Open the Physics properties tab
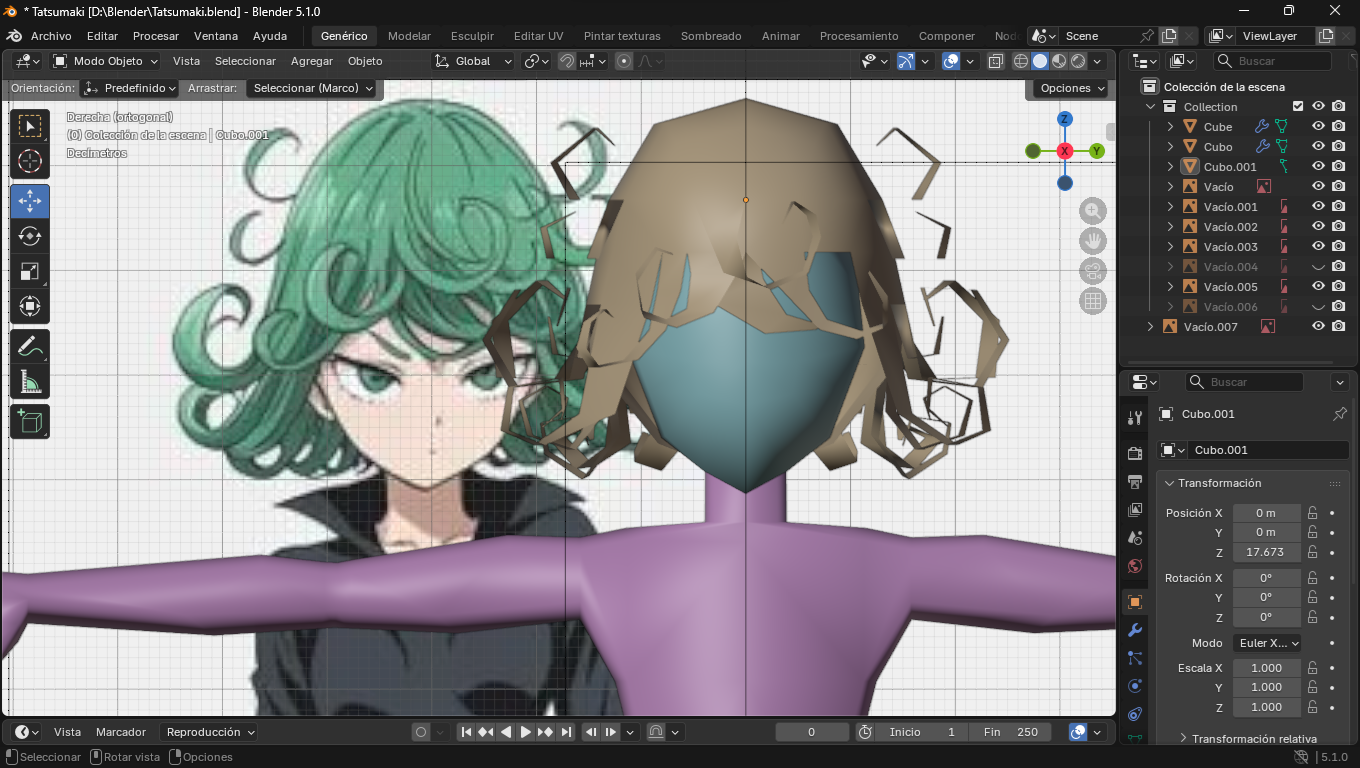Screen dimensions: 1360x768 pos(1135,686)
